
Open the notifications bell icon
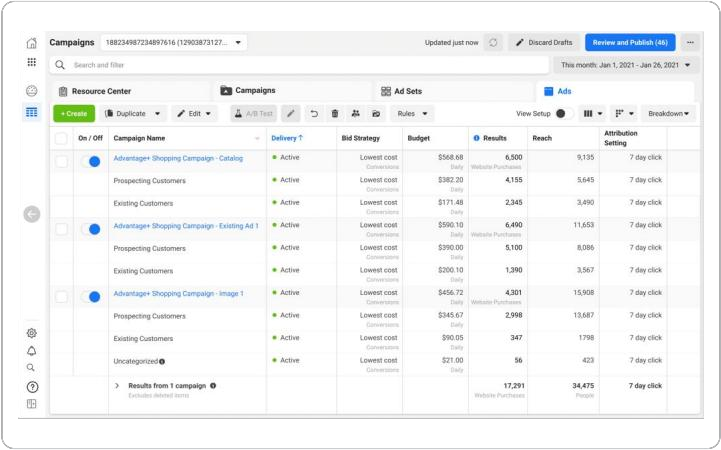point(32,351)
